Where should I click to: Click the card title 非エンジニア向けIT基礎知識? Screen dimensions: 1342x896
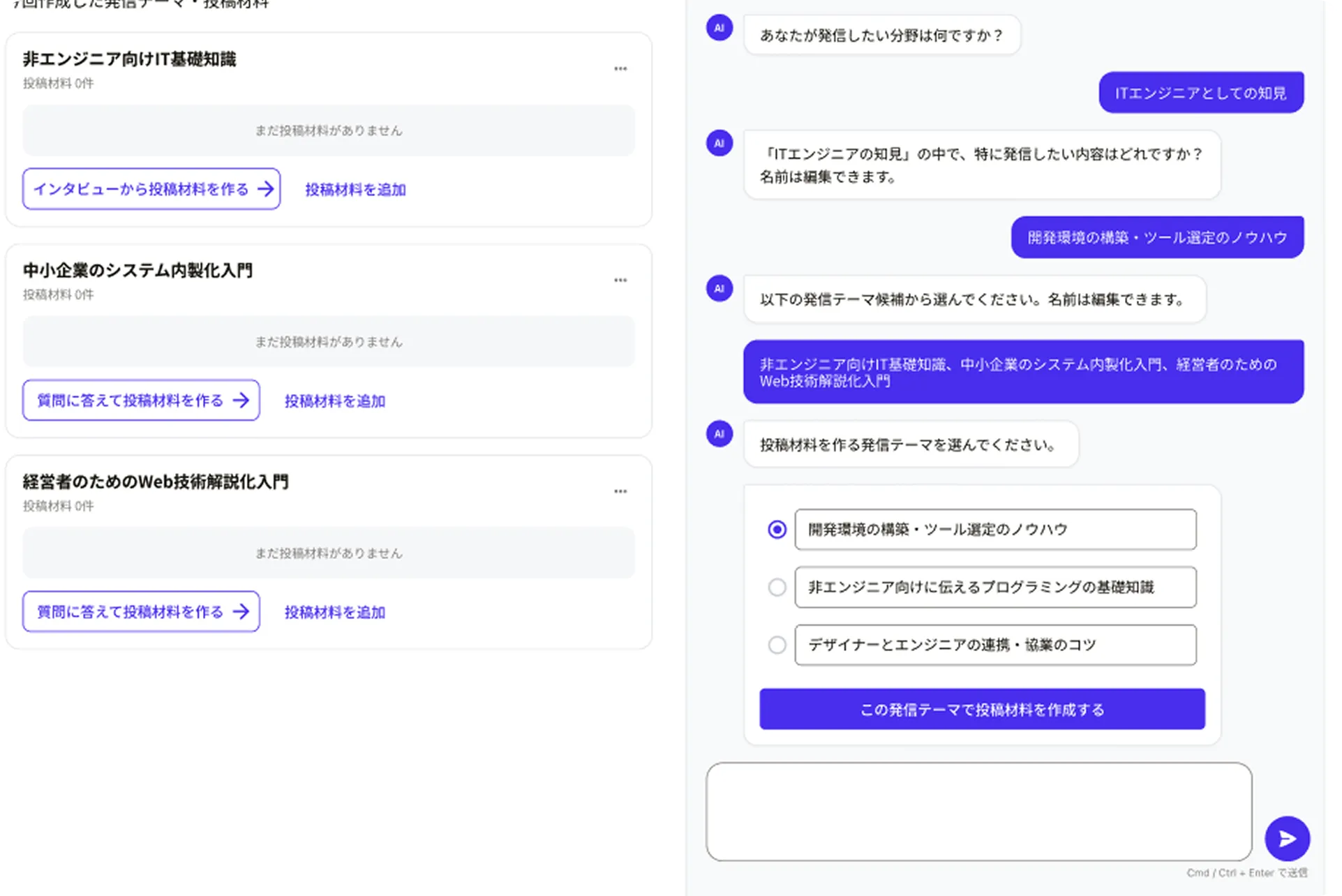click(x=129, y=59)
